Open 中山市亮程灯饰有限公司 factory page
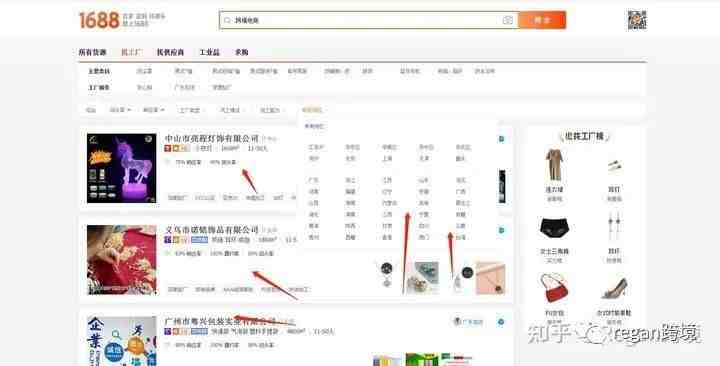 tap(212, 138)
